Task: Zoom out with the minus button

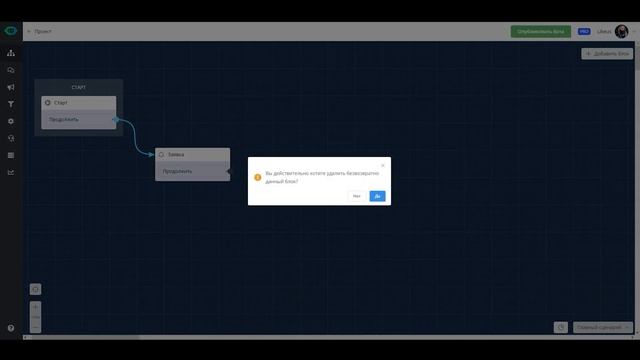Action: coord(36,327)
